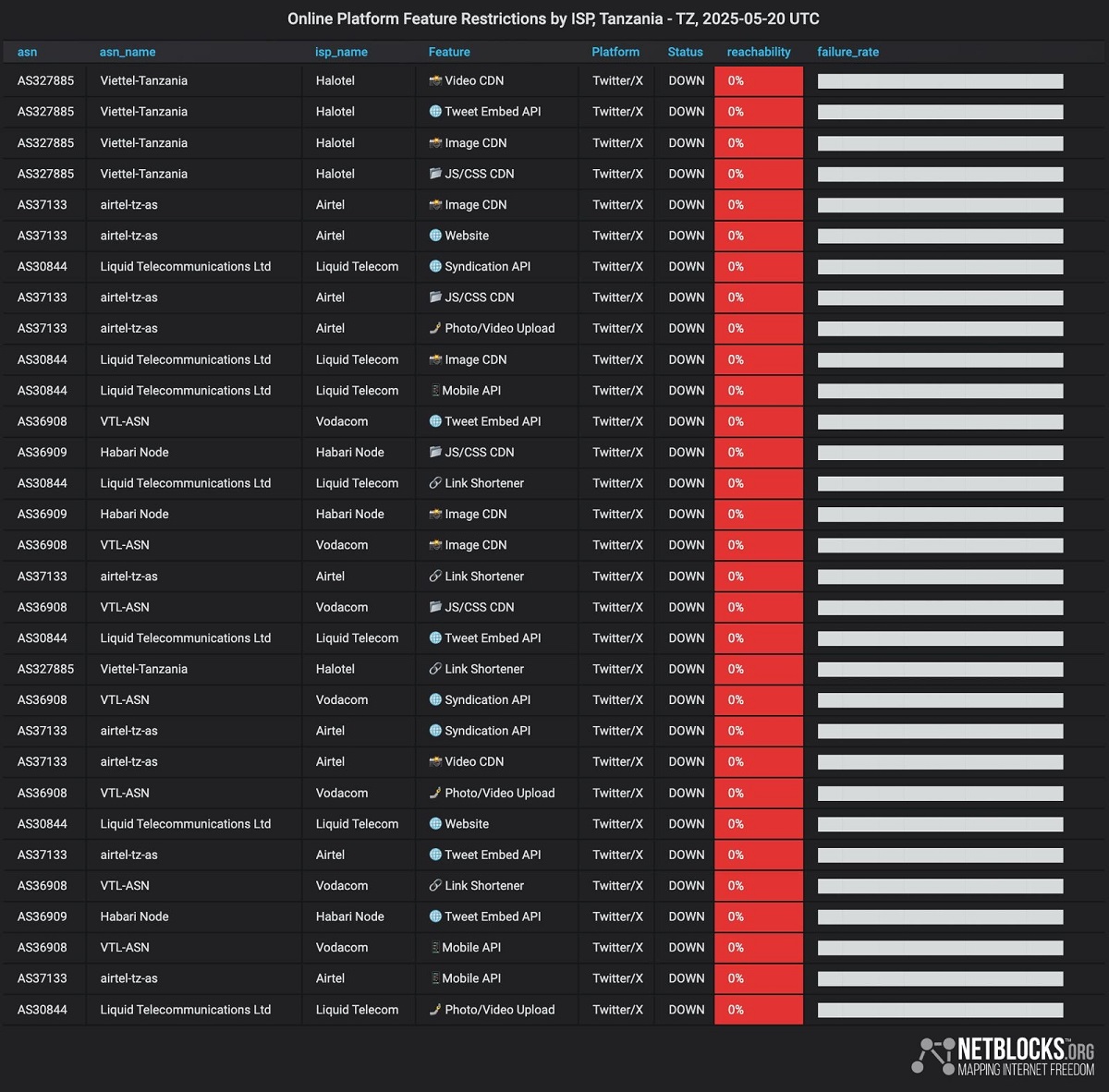
Task: Sort by the reachability column header
Action: [x=759, y=53]
